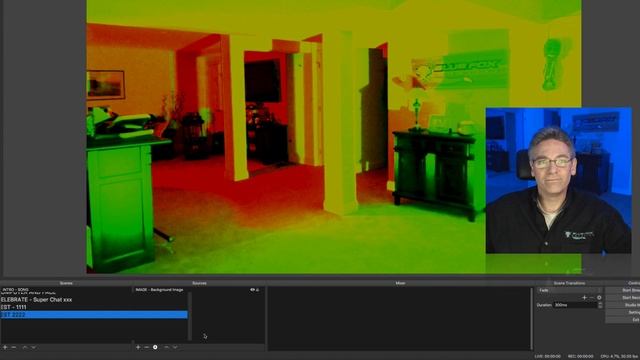This screenshot has width=640, height=360.
Task: Increase Duration with the stepper up arrow
Action: point(600,303)
